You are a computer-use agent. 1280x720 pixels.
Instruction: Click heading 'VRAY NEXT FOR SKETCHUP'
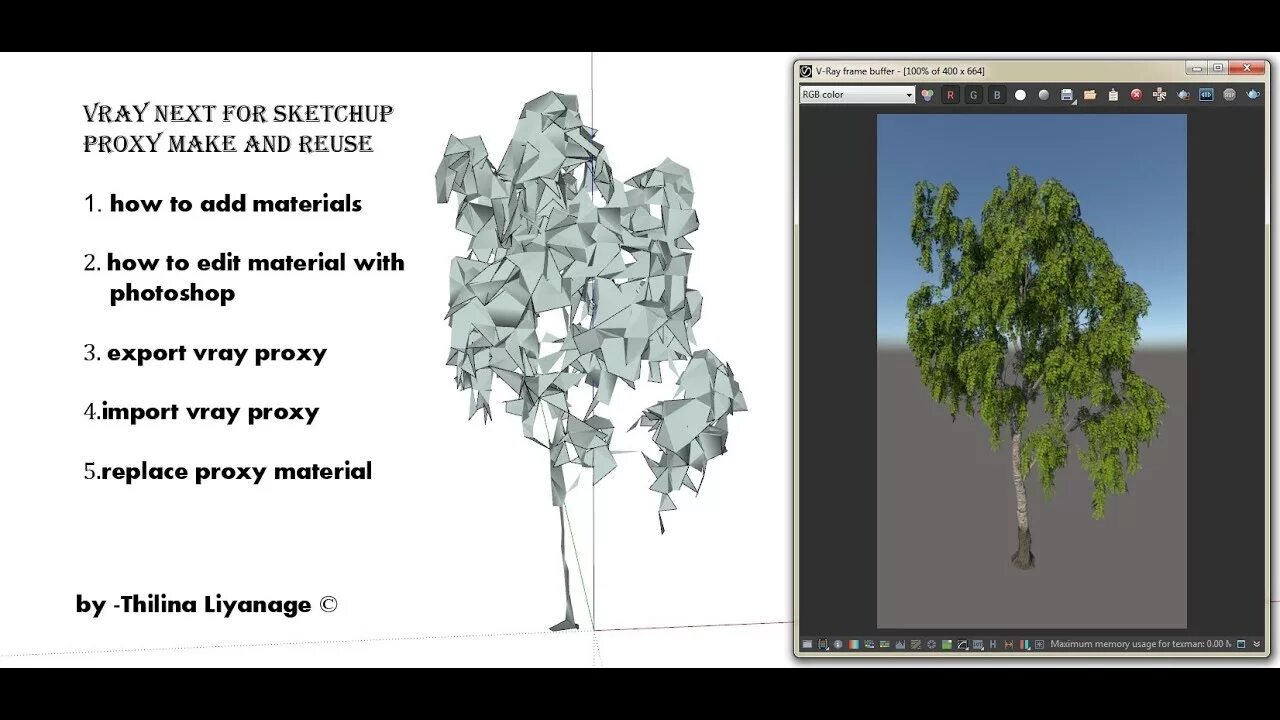(x=238, y=113)
